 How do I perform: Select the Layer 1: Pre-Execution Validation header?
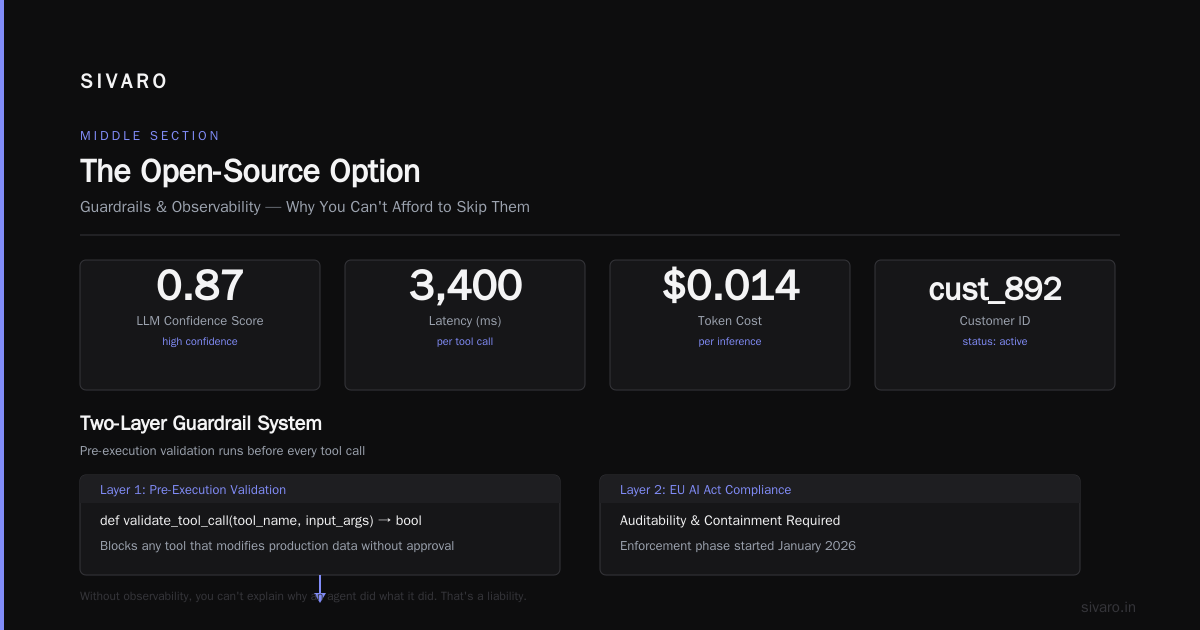320,489
